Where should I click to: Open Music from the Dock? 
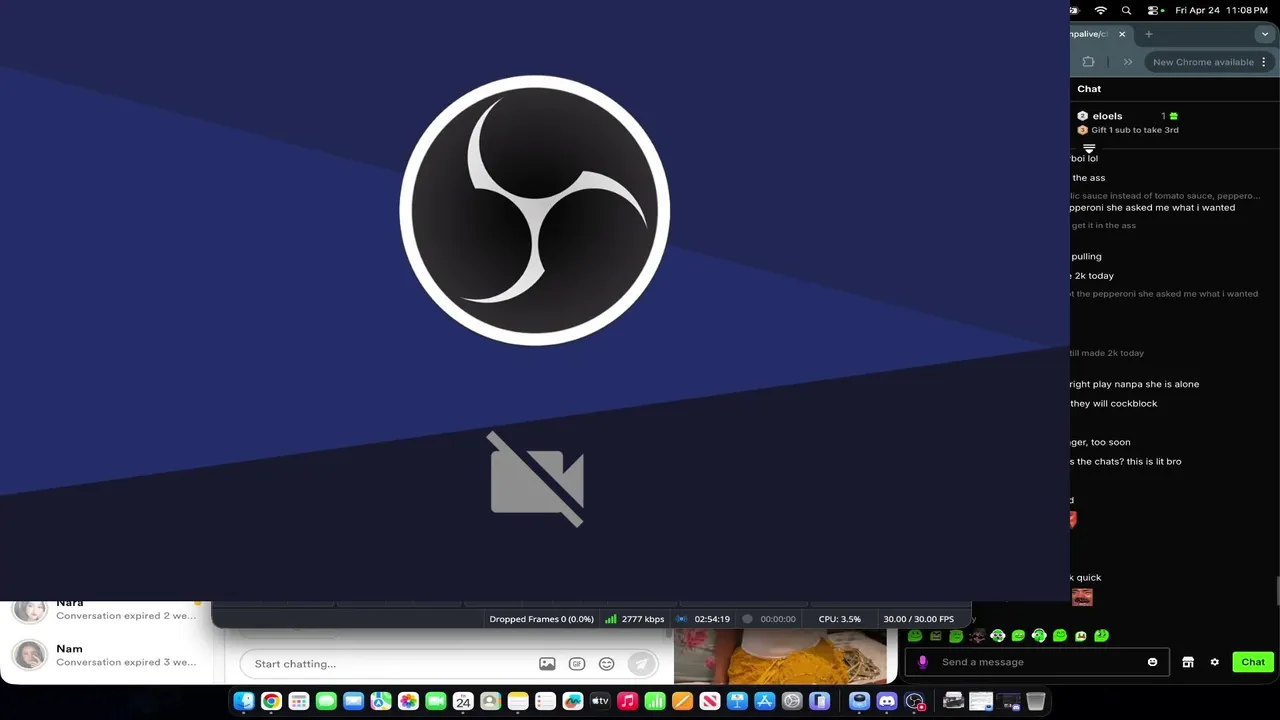[627, 701]
